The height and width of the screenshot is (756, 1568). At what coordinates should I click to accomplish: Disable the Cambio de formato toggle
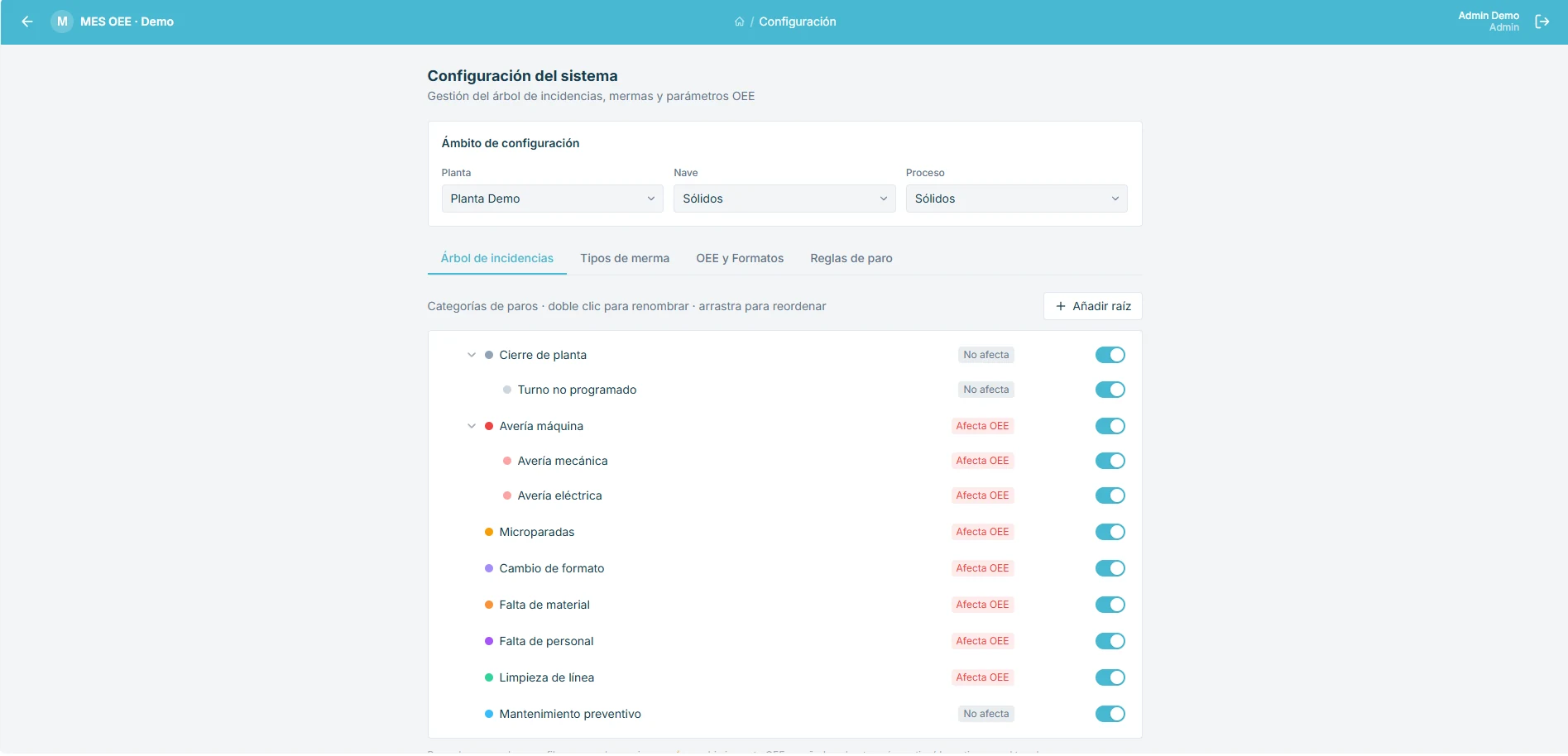pos(1110,568)
